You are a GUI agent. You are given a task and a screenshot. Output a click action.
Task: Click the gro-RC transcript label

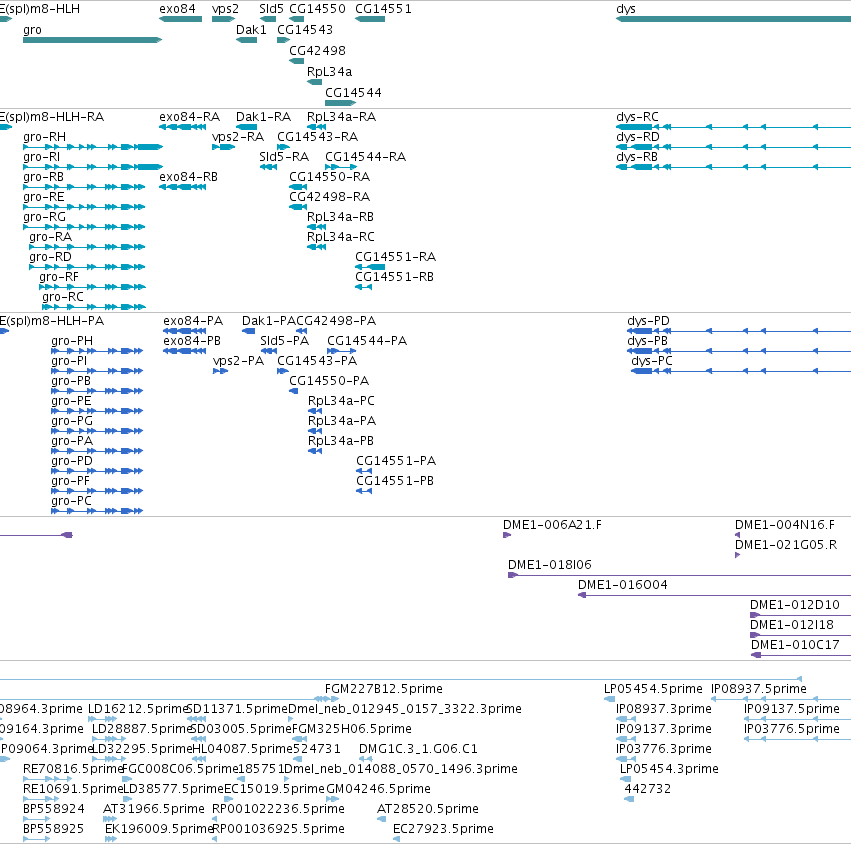point(63,297)
